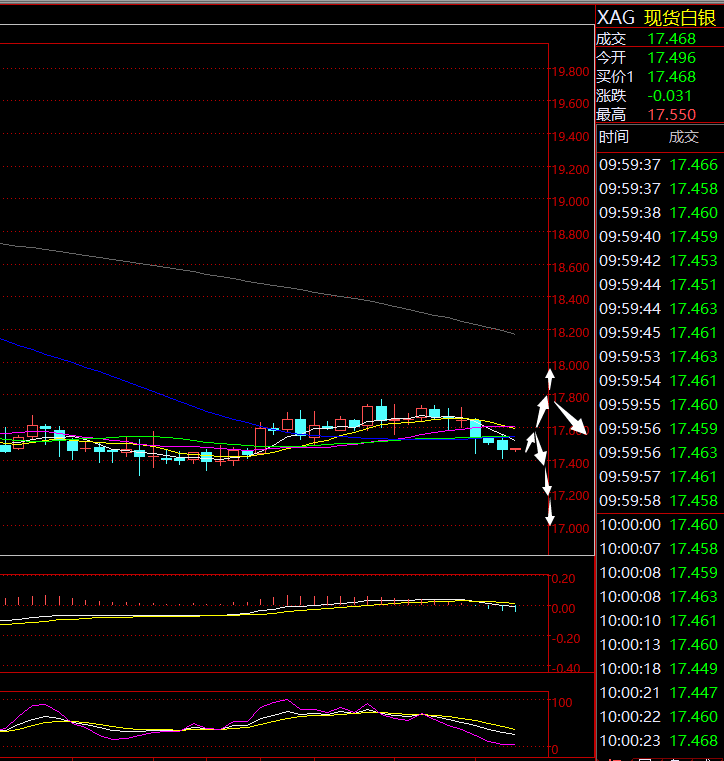Select the tick row at 09:59:42
Image resolution: width=724 pixels, height=761 pixels.
click(x=658, y=260)
